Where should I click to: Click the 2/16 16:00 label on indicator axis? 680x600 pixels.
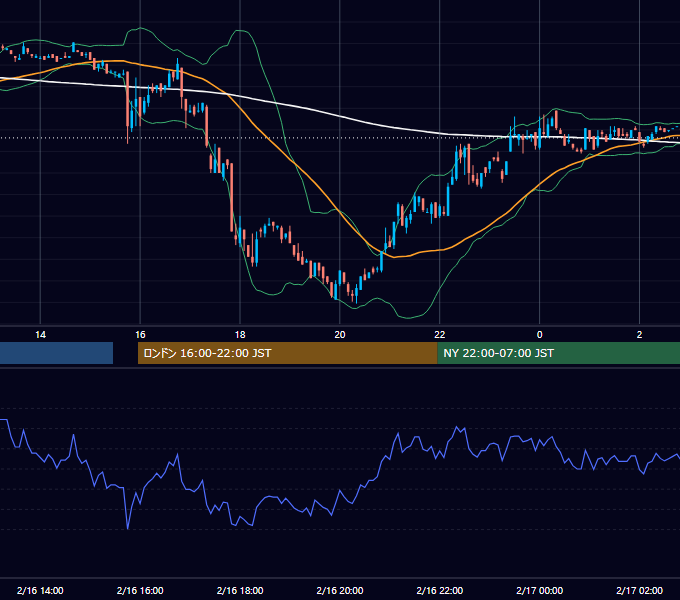tap(140, 590)
